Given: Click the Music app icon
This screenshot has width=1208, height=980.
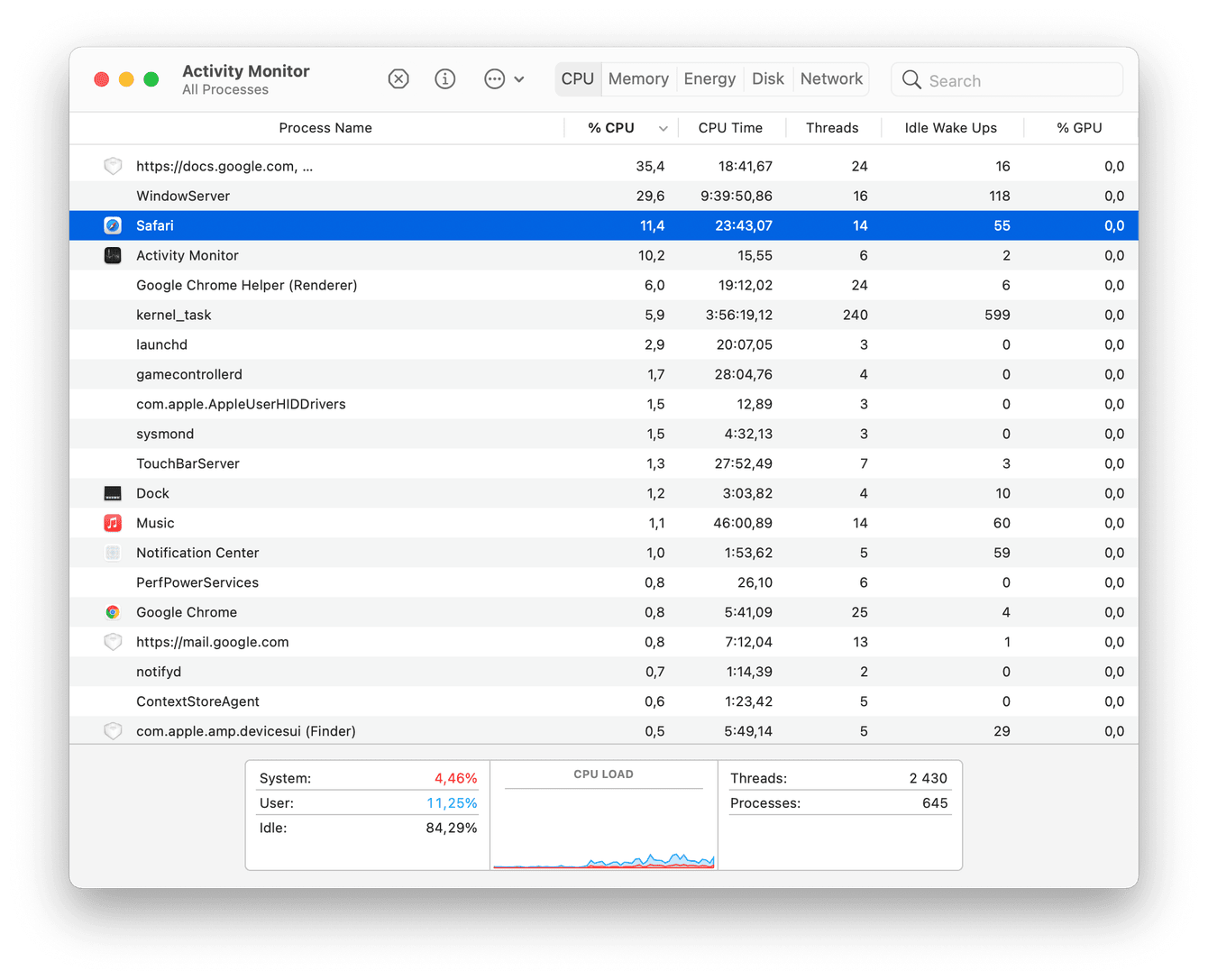Looking at the screenshot, I should point(112,523).
